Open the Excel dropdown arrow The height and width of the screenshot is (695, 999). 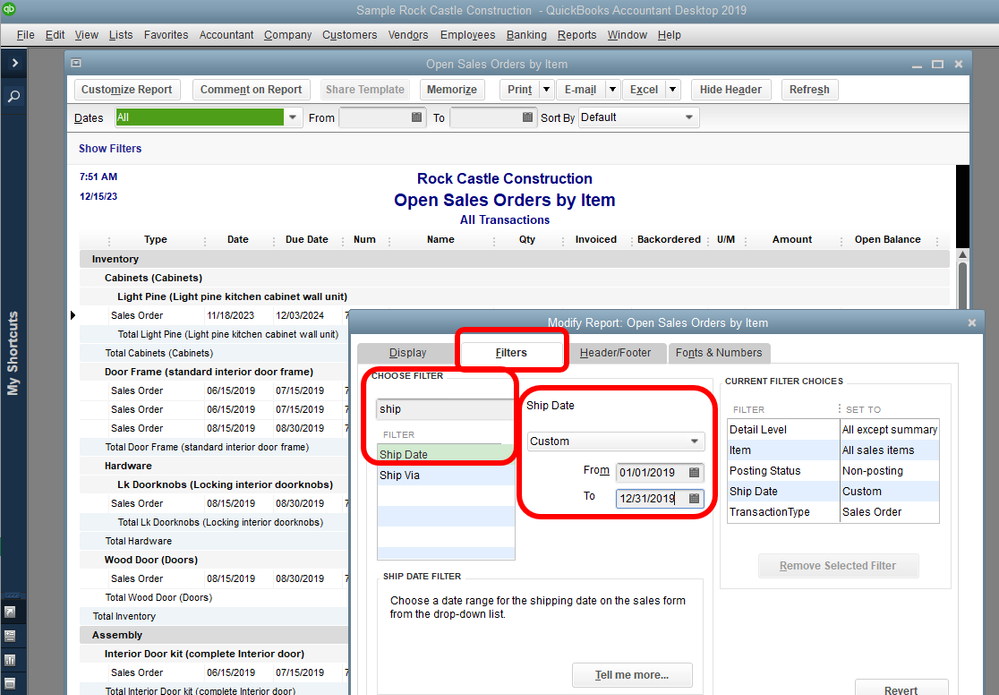tap(672, 90)
